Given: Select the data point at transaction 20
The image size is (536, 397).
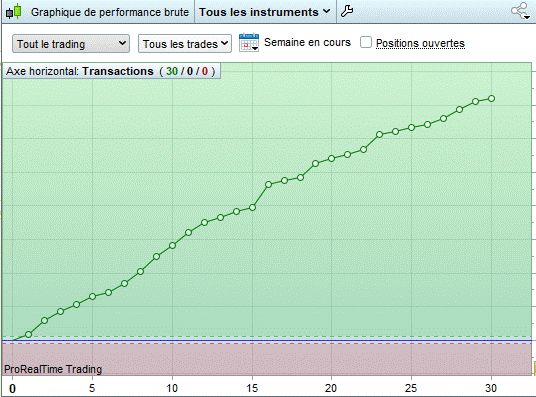Looking at the screenshot, I should [x=331, y=159].
